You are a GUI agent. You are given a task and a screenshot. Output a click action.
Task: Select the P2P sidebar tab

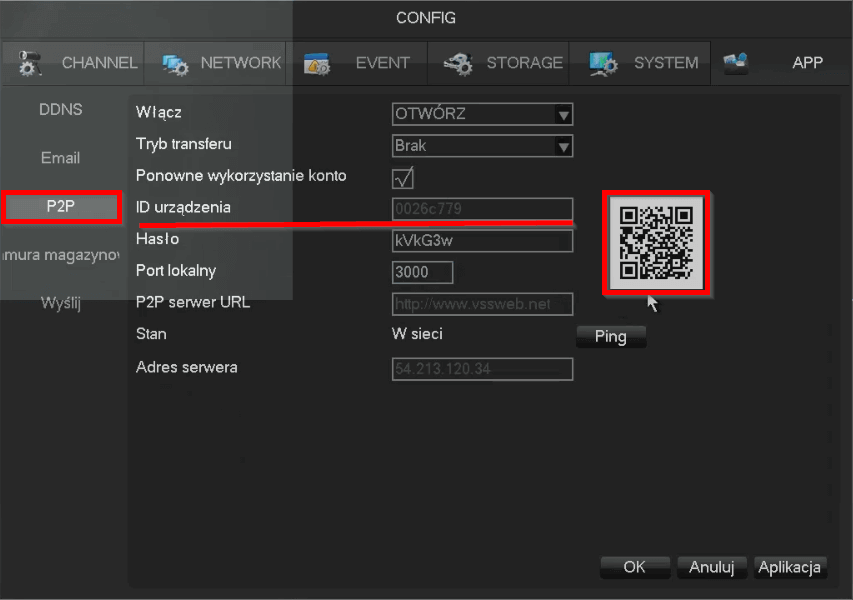point(61,207)
